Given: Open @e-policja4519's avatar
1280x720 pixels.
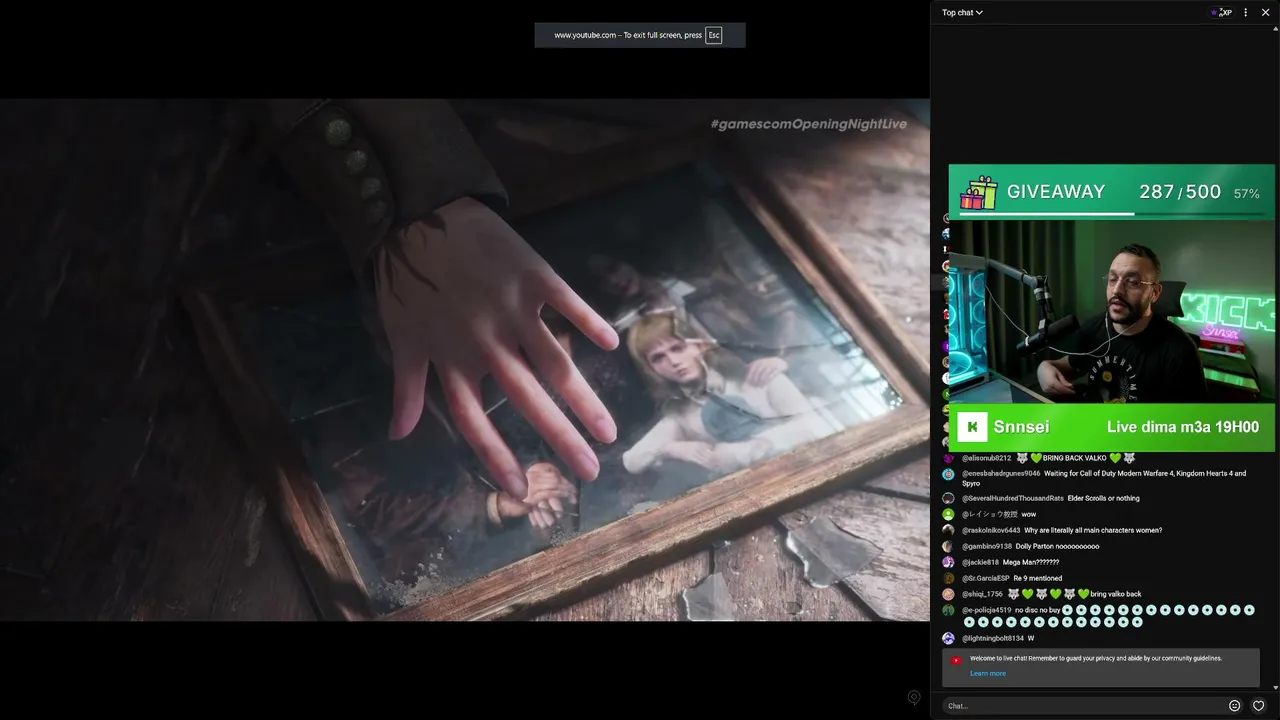Looking at the screenshot, I should point(948,610).
